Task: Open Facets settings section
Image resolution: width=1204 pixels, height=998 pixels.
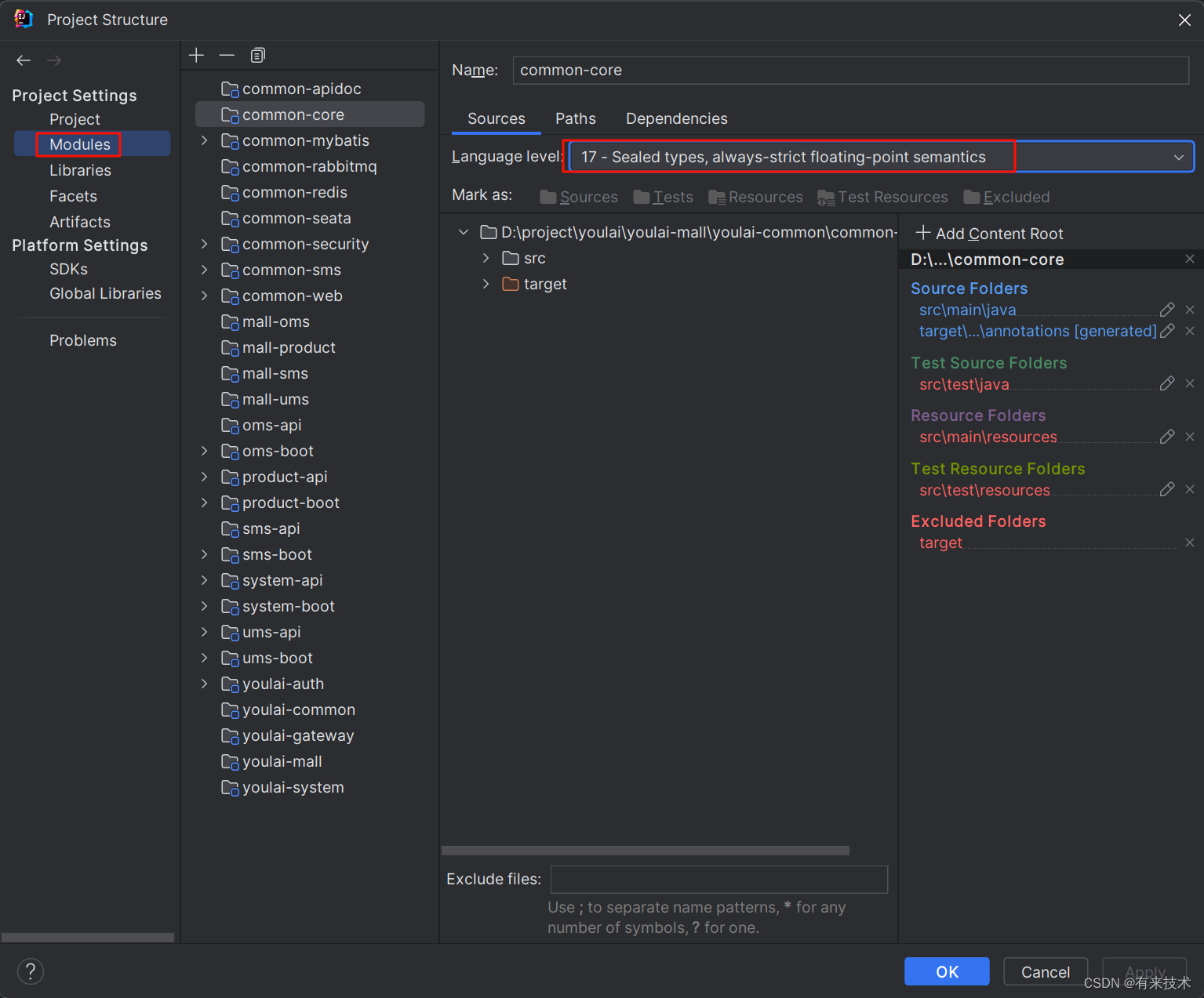Action: tap(73, 196)
